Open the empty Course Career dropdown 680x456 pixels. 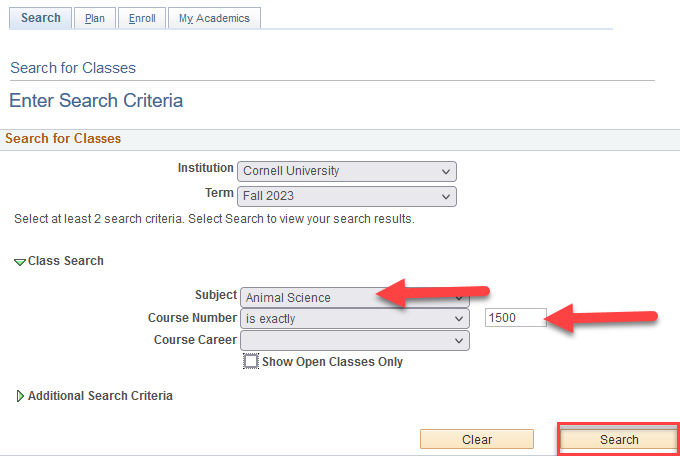click(354, 341)
